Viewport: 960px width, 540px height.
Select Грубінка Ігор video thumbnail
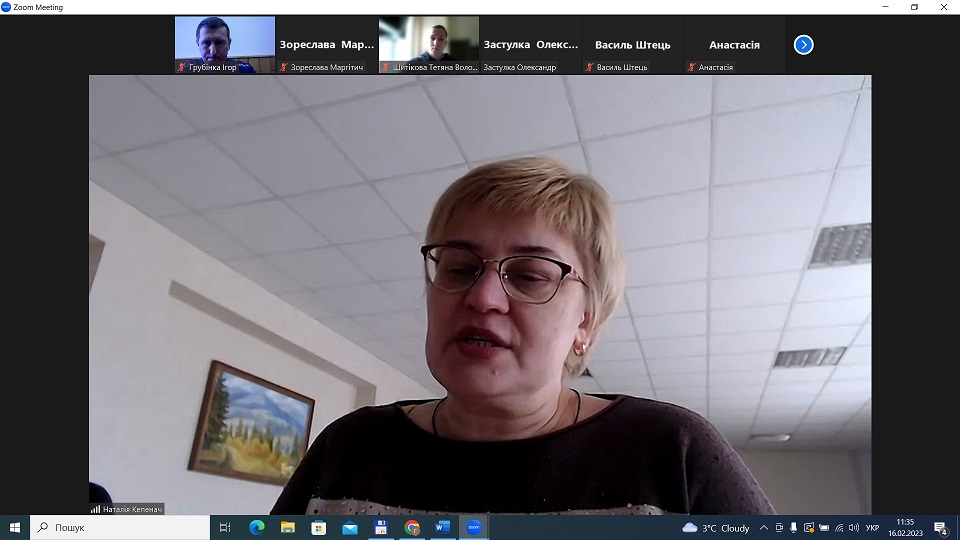point(225,45)
